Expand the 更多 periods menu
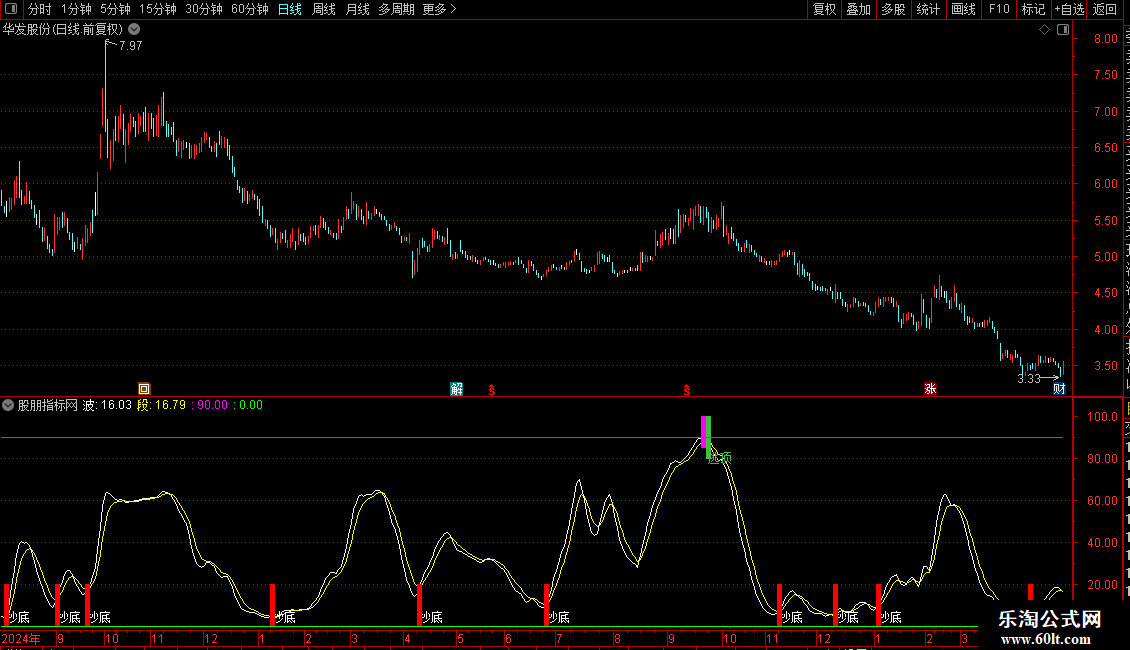Image resolution: width=1130 pixels, height=650 pixels. pyautogui.click(x=439, y=9)
